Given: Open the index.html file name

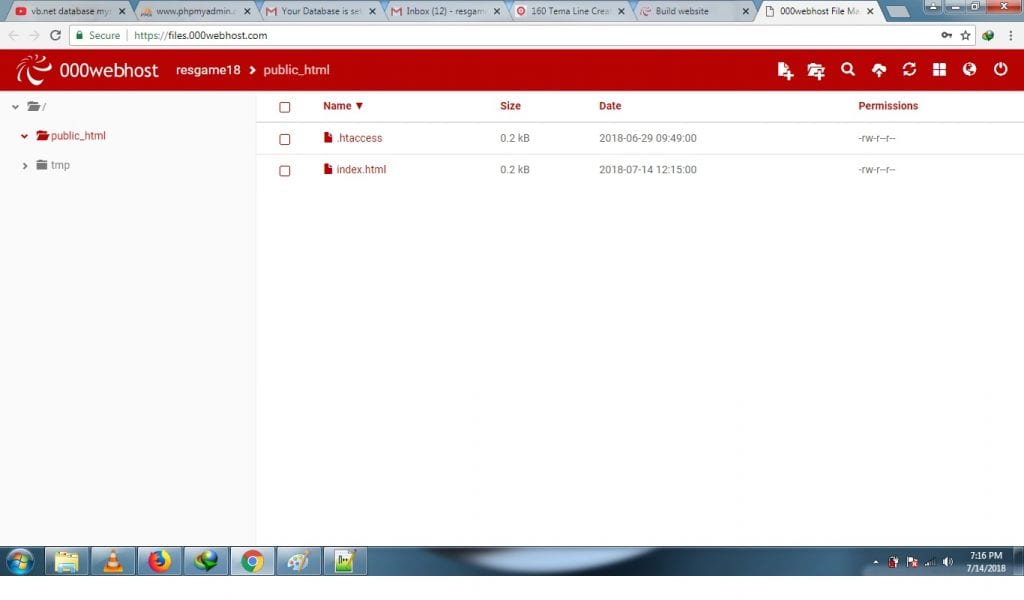Looking at the screenshot, I should click(x=361, y=169).
